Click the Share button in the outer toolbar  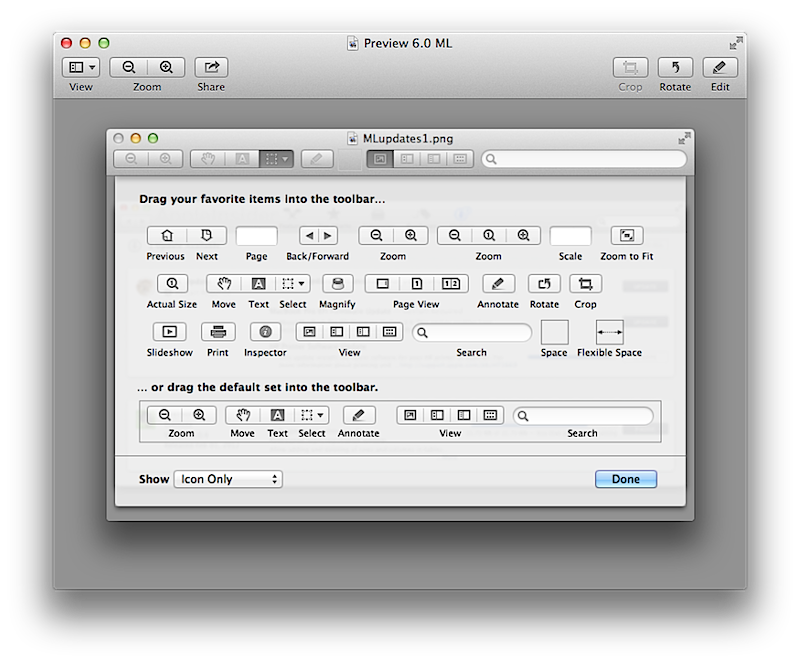[211, 68]
